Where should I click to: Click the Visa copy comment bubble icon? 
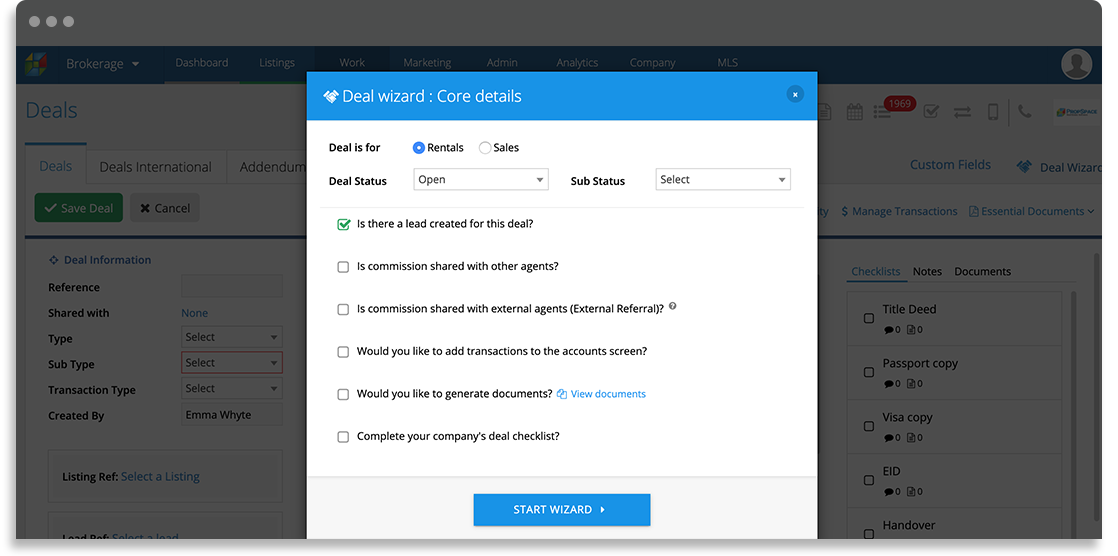(x=888, y=438)
